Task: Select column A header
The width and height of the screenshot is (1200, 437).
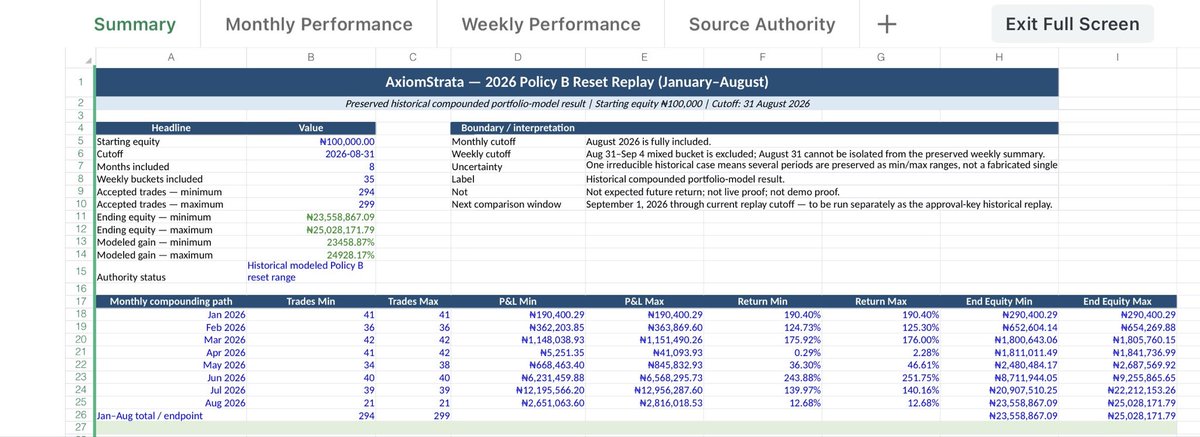Action: click(x=170, y=57)
